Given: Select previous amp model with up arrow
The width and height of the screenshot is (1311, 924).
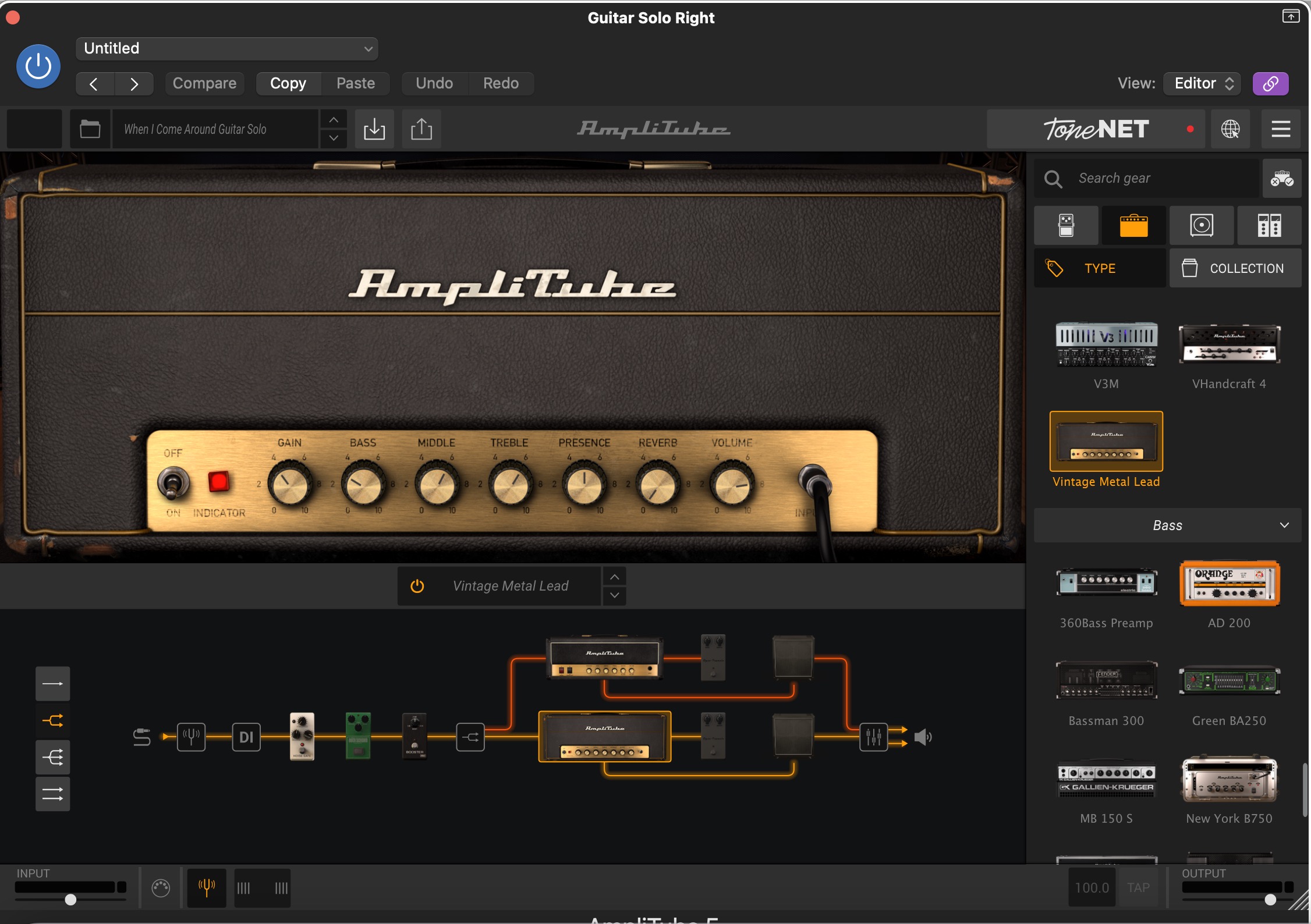Looking at the screenshot, I should point(614,577).
